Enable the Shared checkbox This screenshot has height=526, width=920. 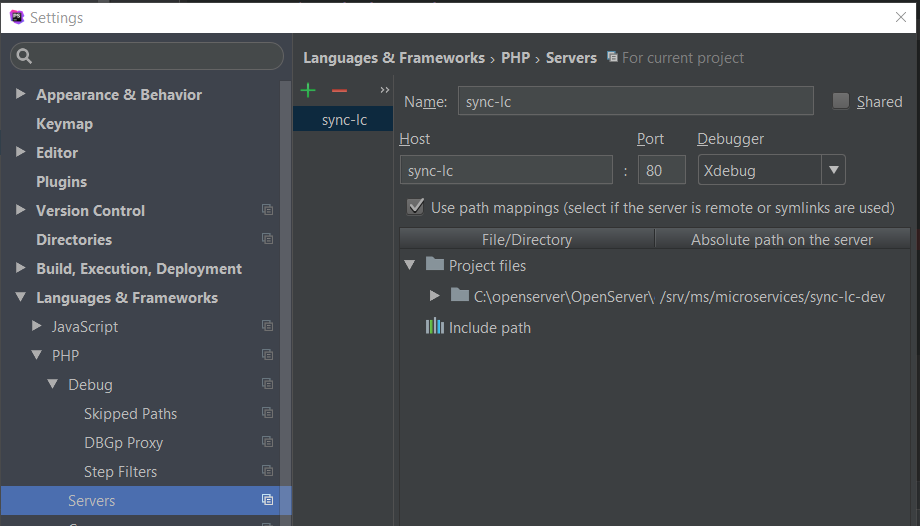841,101
